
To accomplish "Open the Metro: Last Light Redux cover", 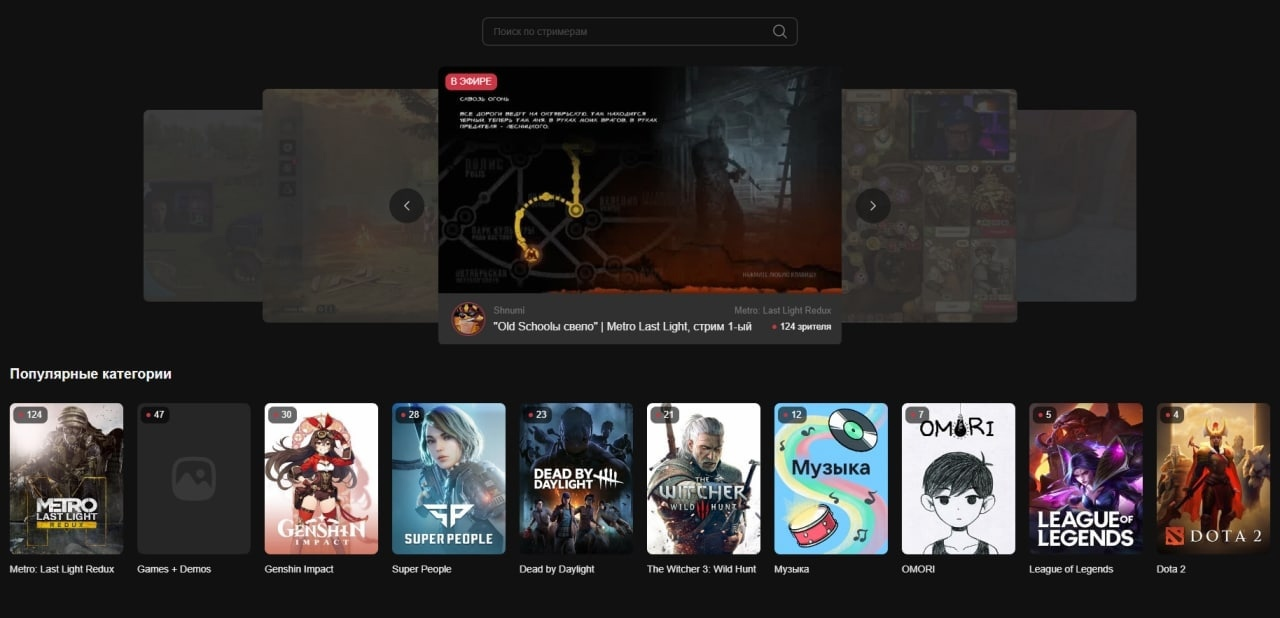I will coord(67,479).
